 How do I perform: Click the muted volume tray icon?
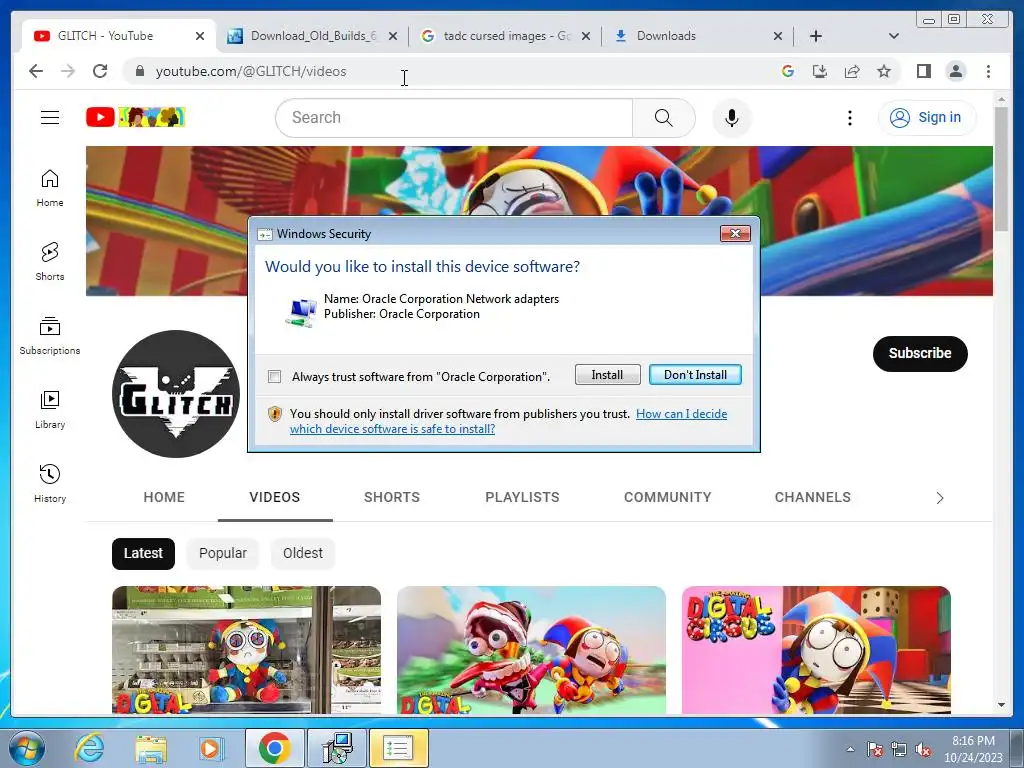click(x=923, y=750)
